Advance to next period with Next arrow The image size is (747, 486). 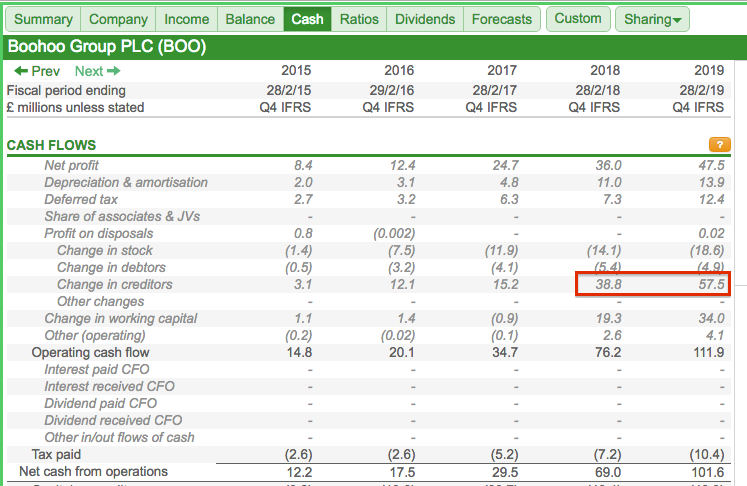98,71
